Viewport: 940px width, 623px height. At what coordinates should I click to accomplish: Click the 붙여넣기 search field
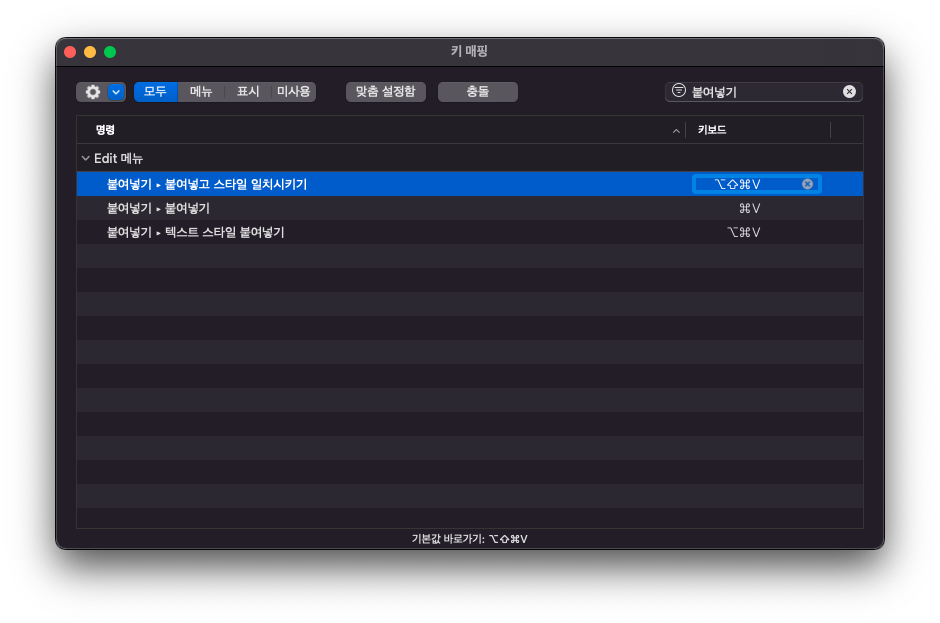[764, 92]
